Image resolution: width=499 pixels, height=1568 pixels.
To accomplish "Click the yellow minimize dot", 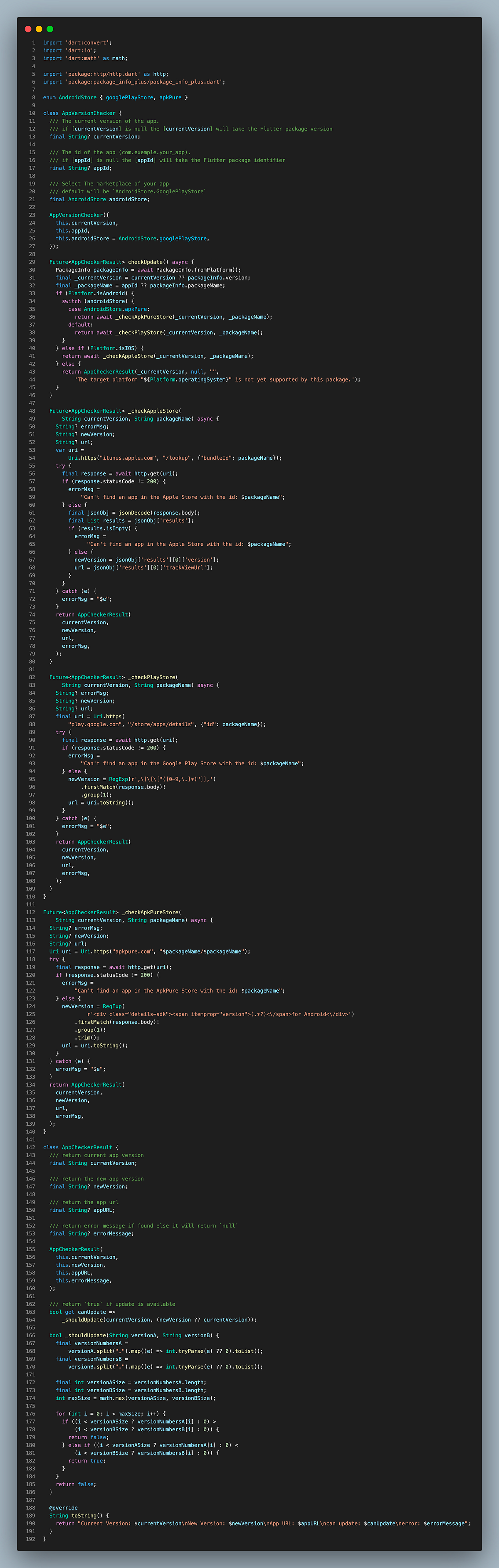I will coord(39,29).
